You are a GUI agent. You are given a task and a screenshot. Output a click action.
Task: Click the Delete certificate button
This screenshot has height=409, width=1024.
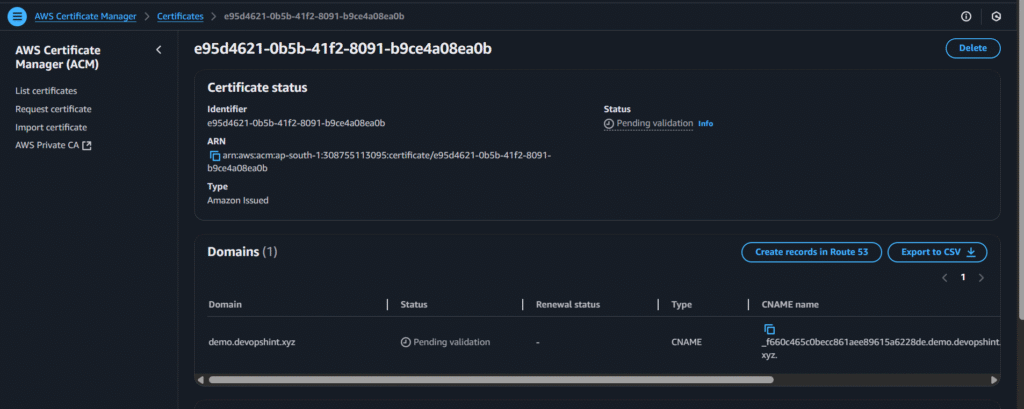(973, 48)
